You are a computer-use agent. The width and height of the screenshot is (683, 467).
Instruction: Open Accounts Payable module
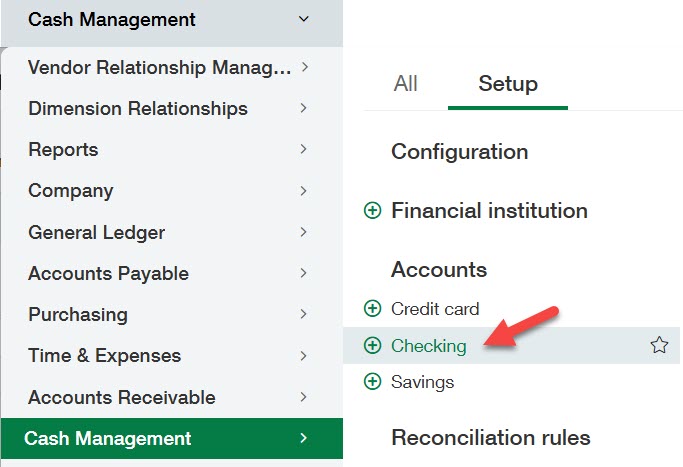coord(108,274)
